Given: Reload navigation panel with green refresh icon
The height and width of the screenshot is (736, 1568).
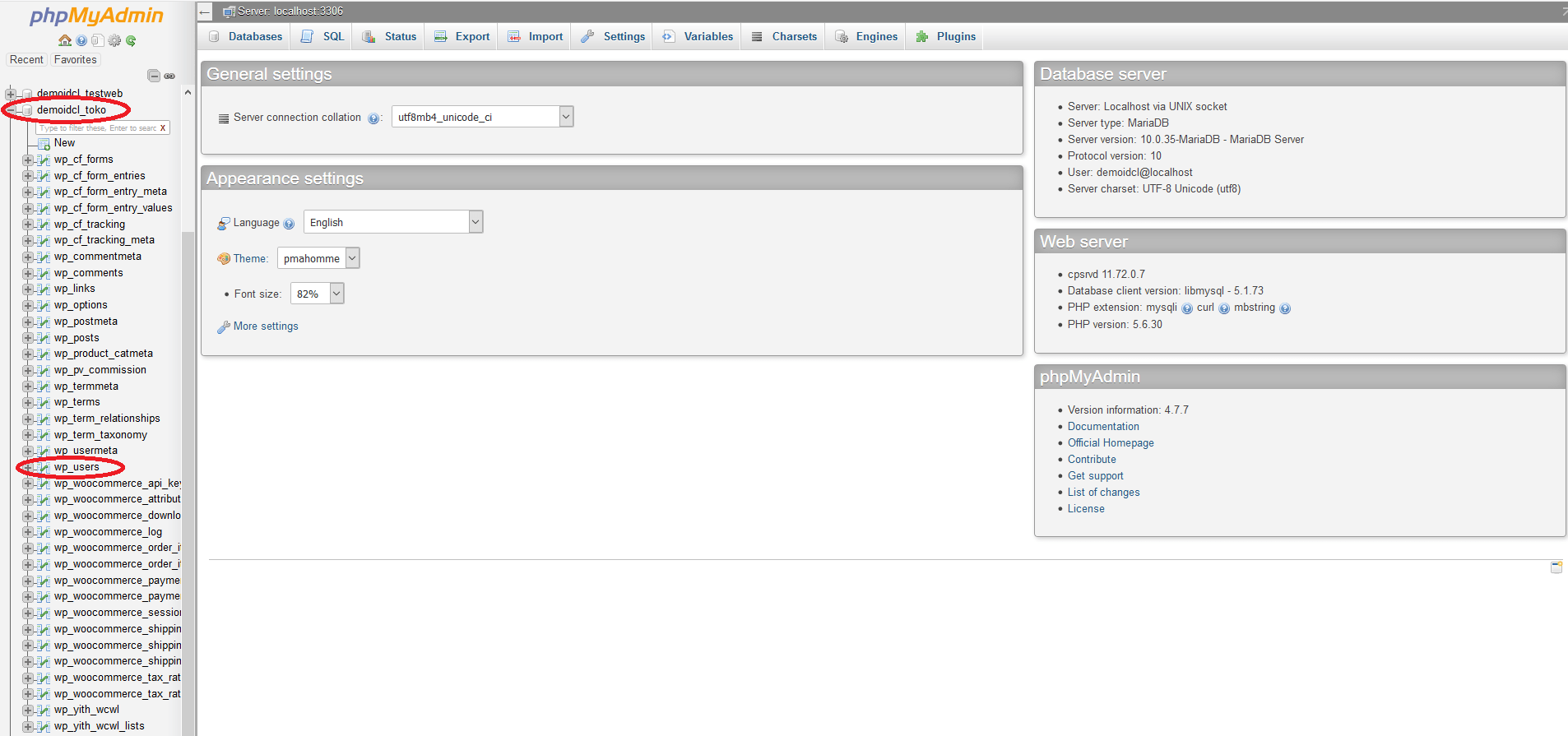Looking at the screenshot, I should tap(131, 40).
